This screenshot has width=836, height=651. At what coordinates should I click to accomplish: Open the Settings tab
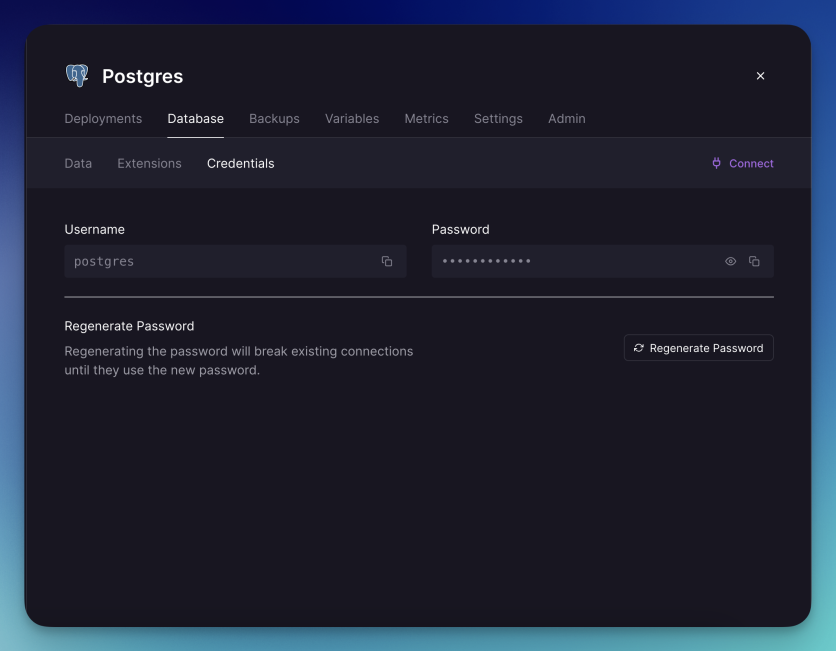click(x=498, y=118)
